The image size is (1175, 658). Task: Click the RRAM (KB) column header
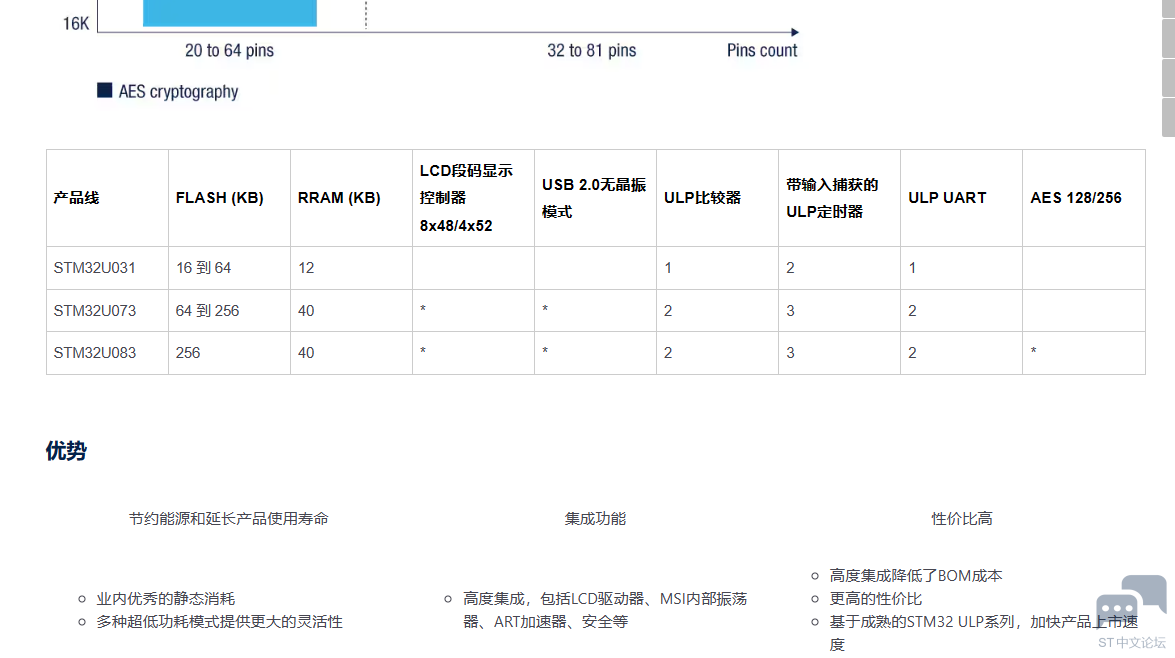pyautogui.click(x=339, y=198)
